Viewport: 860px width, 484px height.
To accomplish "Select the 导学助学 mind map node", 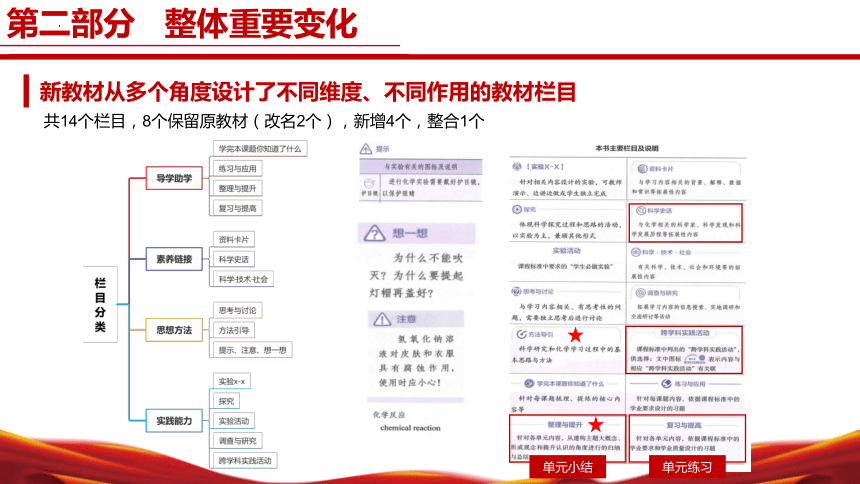I will coord(174,178).
